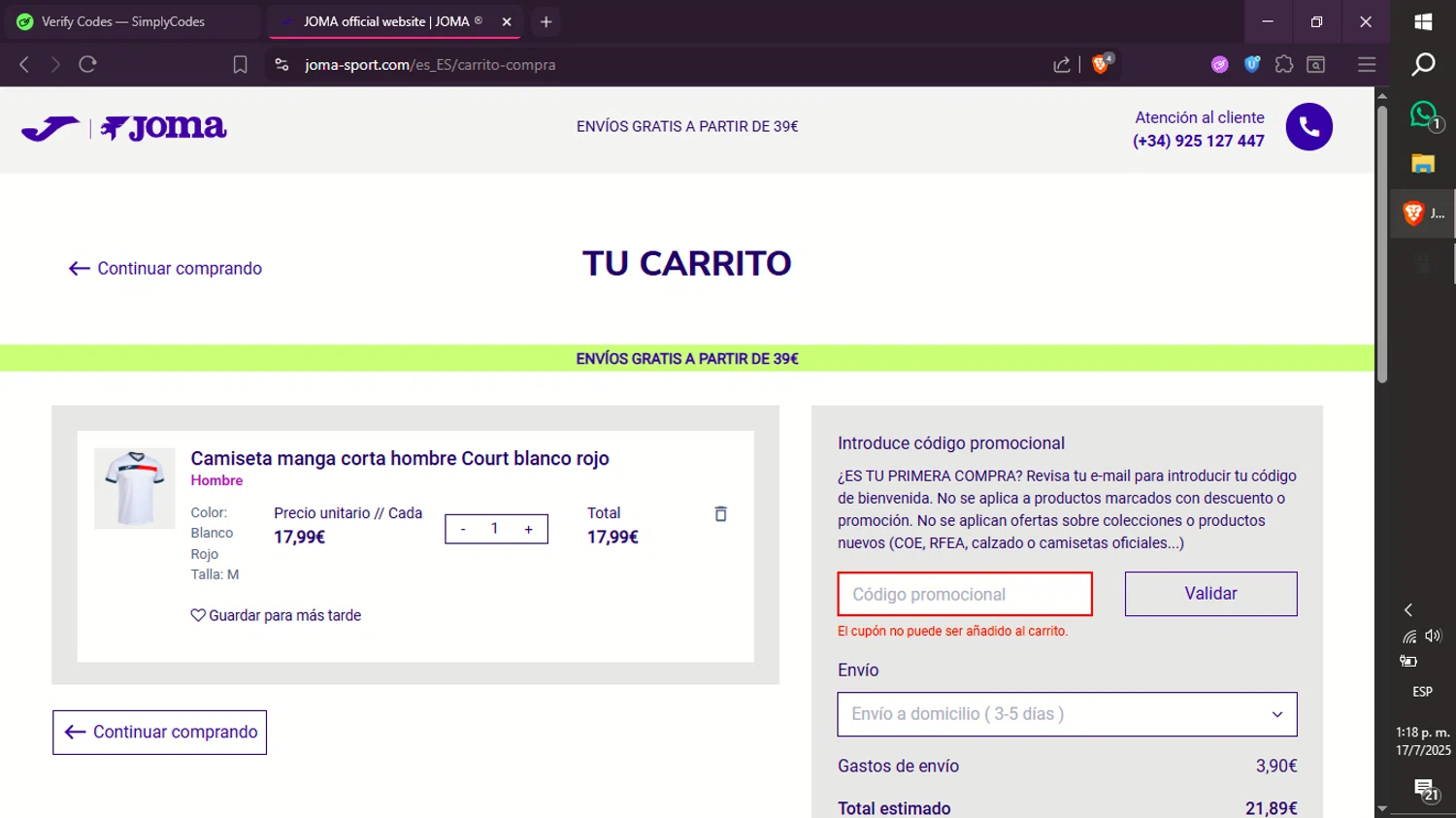
Task: Click the page vertical scrollbar
Action: [1382, 243]
